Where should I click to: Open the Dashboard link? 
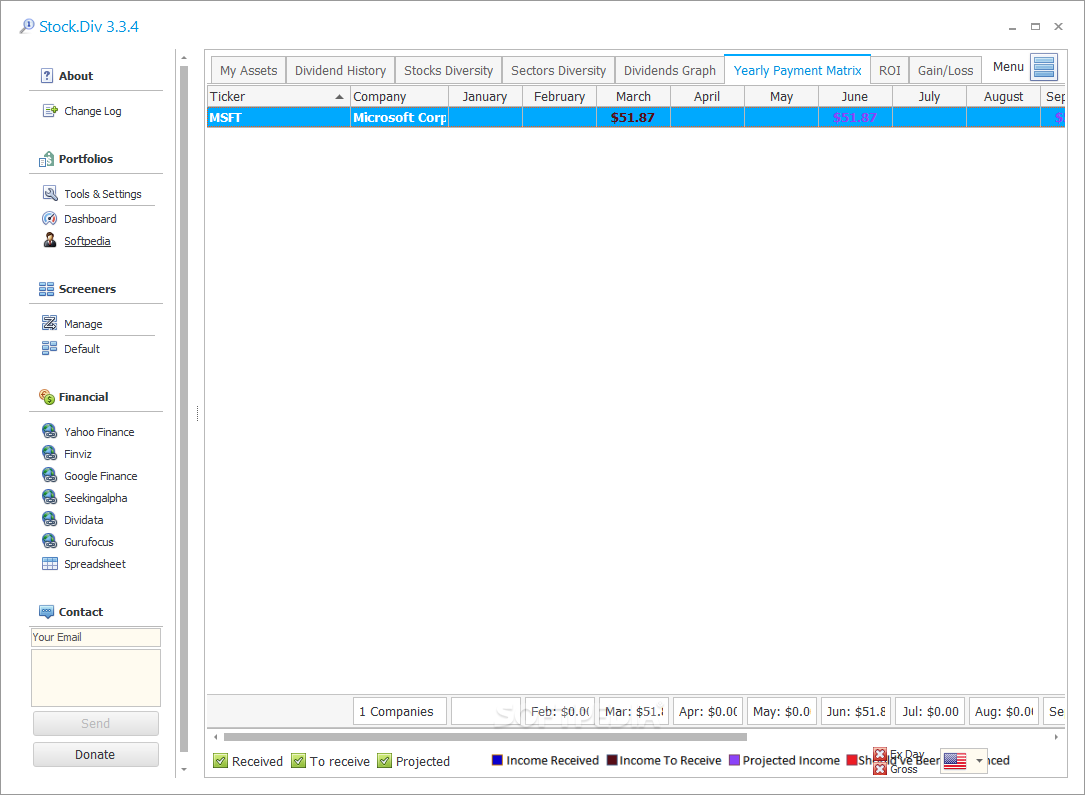click(90, 219)
